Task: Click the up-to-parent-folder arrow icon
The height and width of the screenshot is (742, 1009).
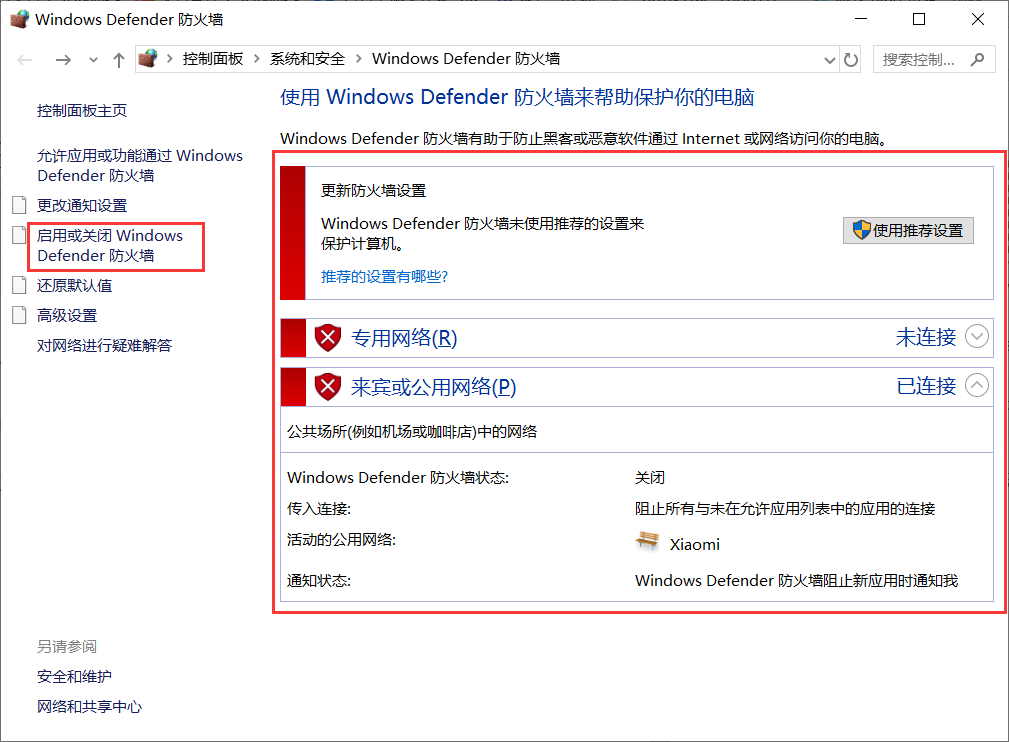Action: coord(117,59)
